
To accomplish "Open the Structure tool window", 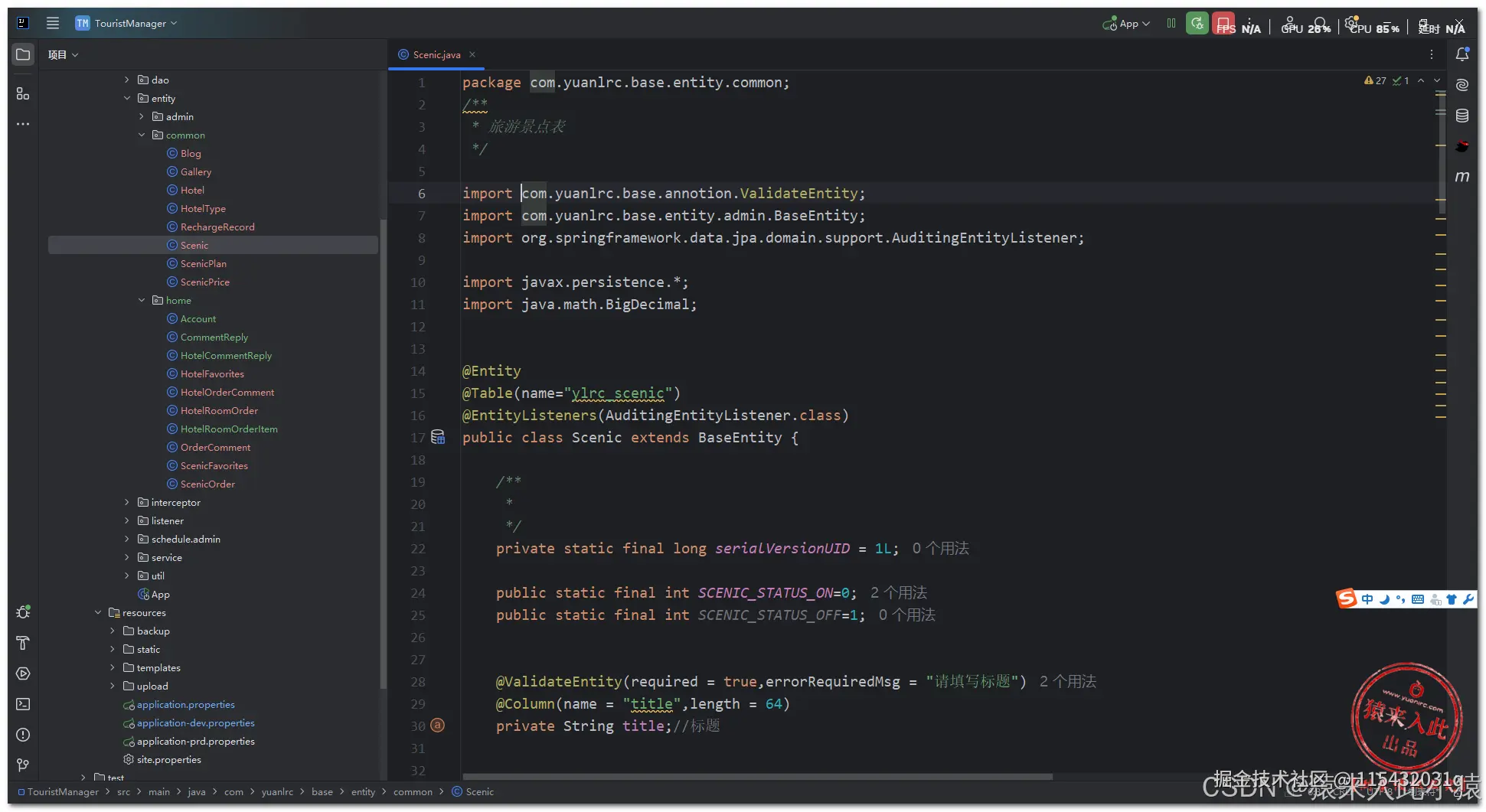I will tap(23, 93).
